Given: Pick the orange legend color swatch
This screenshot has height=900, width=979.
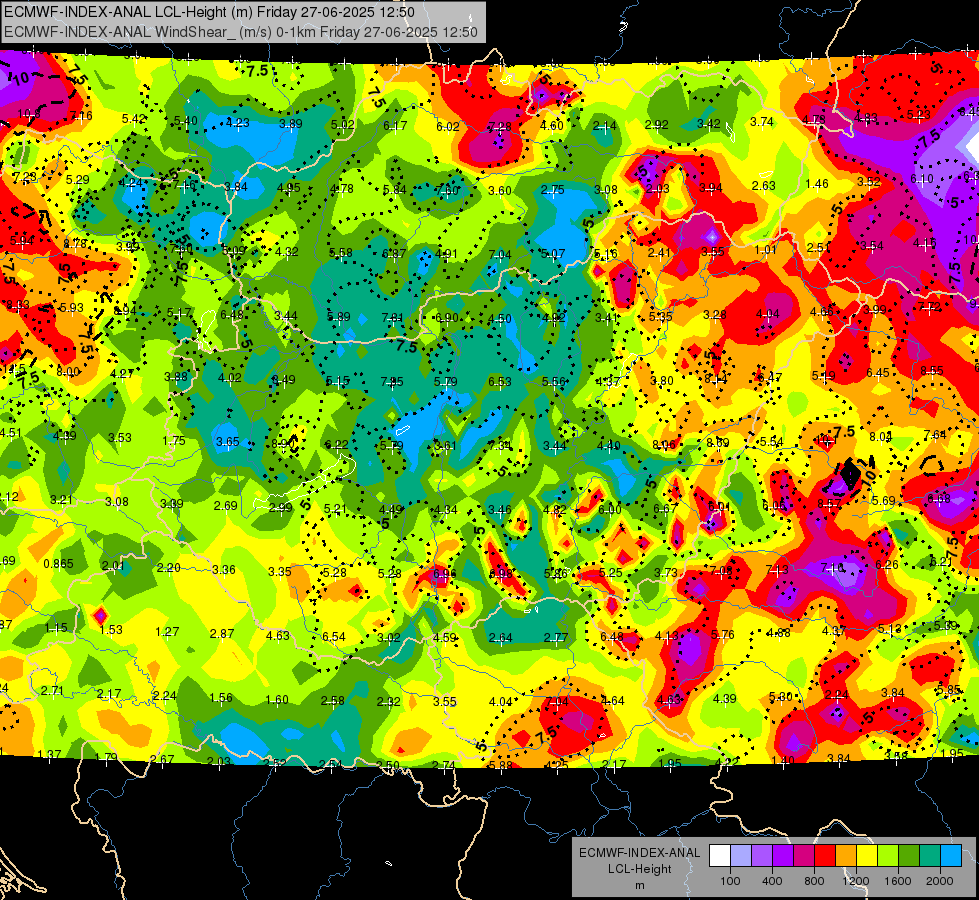Looking at the screenshot, I should [845, 856].
